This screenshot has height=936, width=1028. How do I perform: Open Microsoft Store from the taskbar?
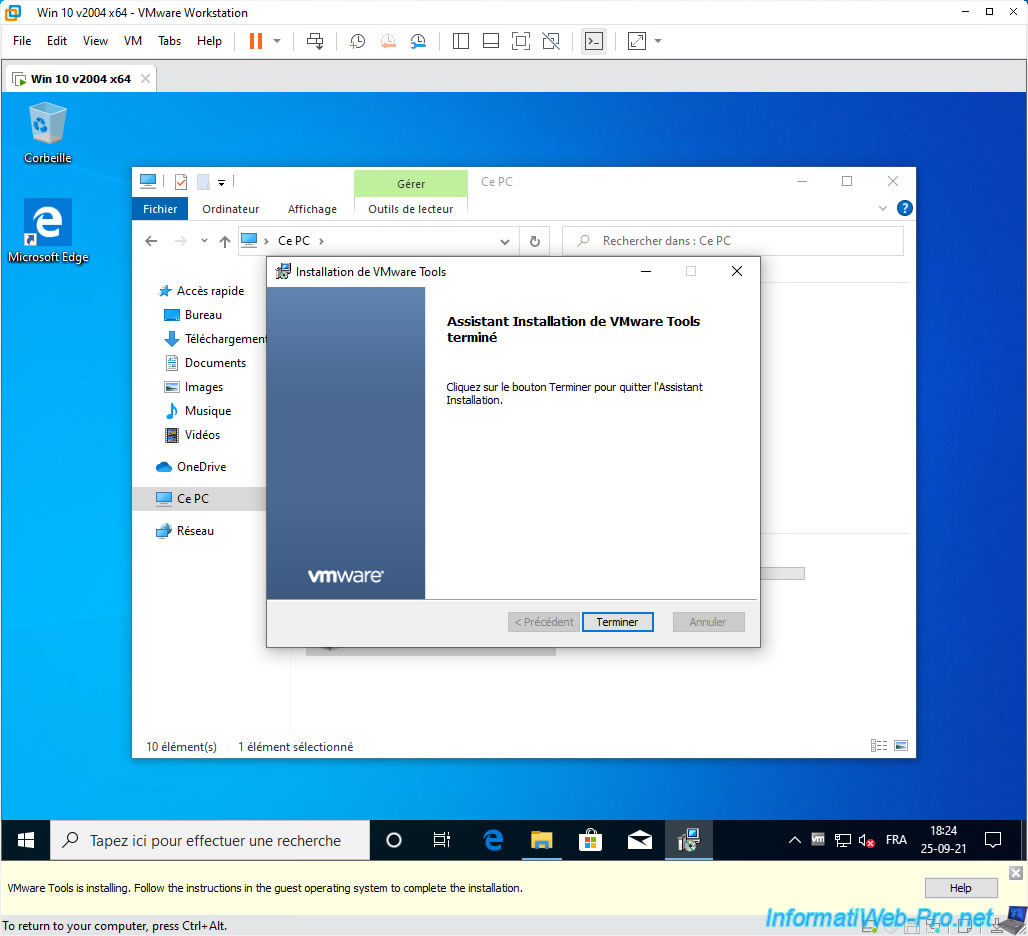point(590,840)
